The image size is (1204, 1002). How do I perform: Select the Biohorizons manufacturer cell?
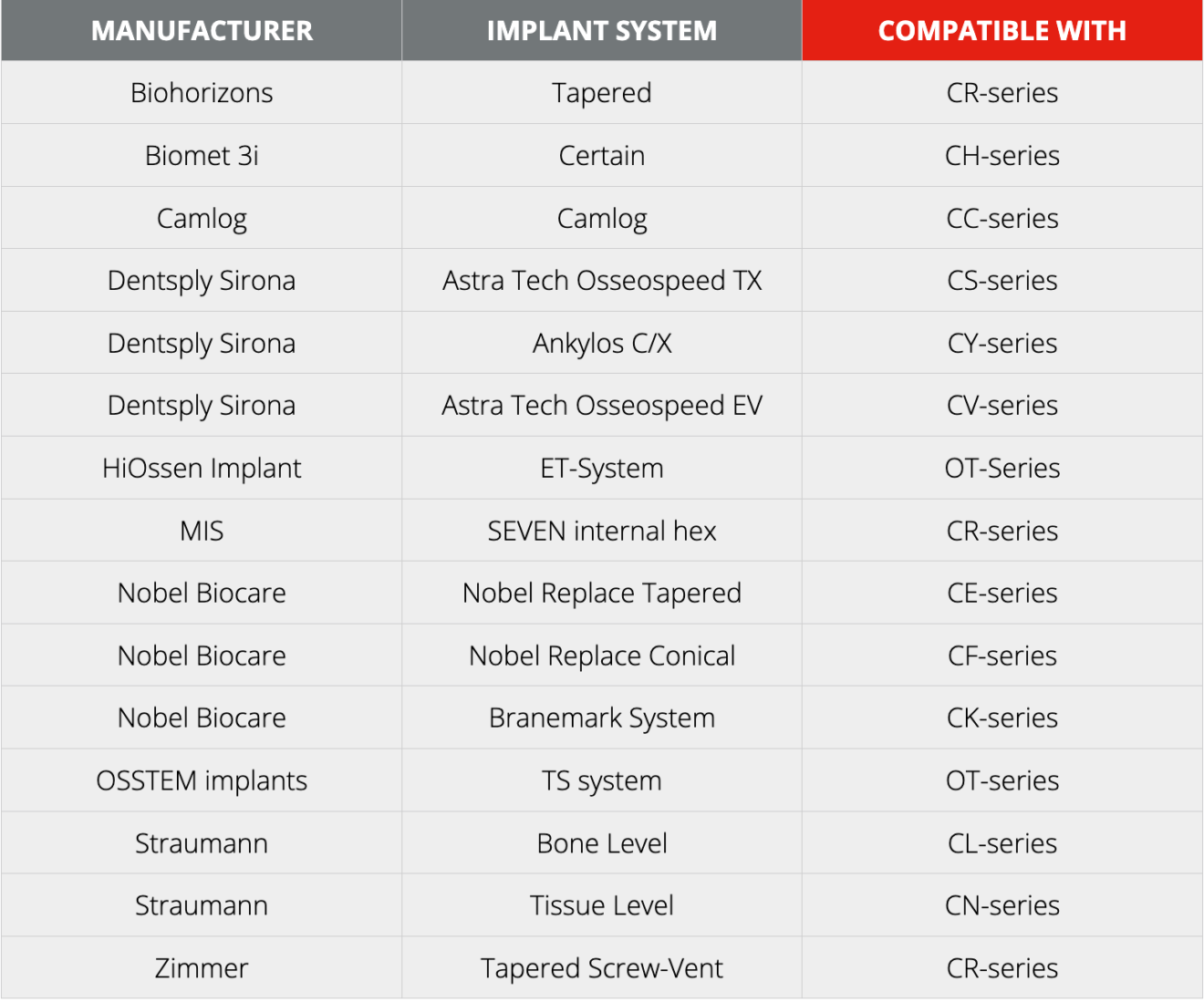202,93
